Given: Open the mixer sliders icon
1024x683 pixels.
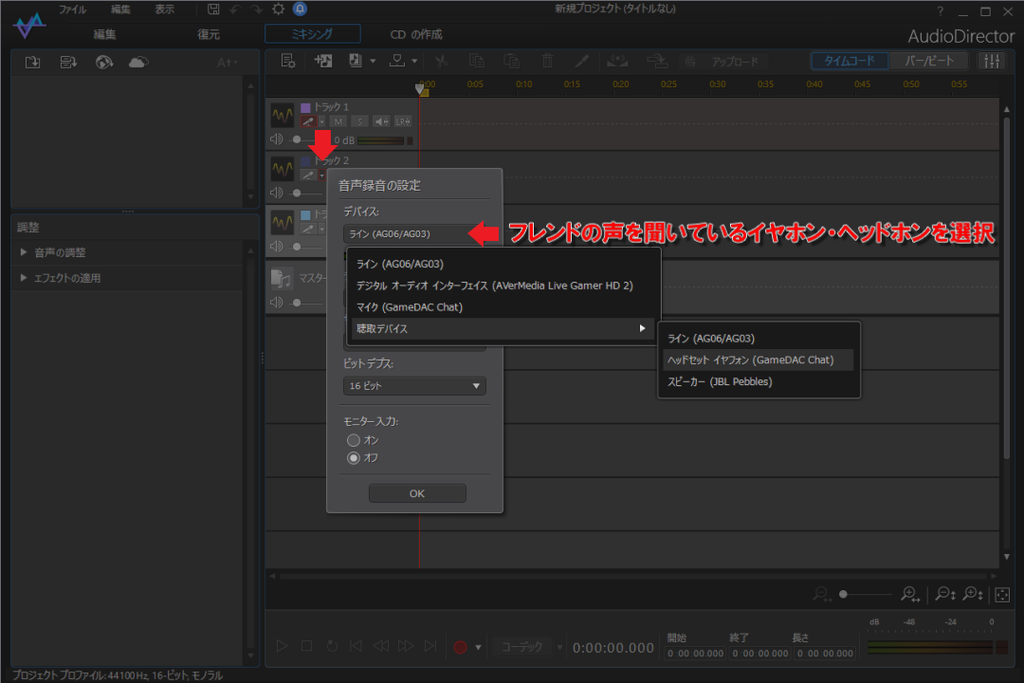Looking at the screenshot, I should pos(992,61).
